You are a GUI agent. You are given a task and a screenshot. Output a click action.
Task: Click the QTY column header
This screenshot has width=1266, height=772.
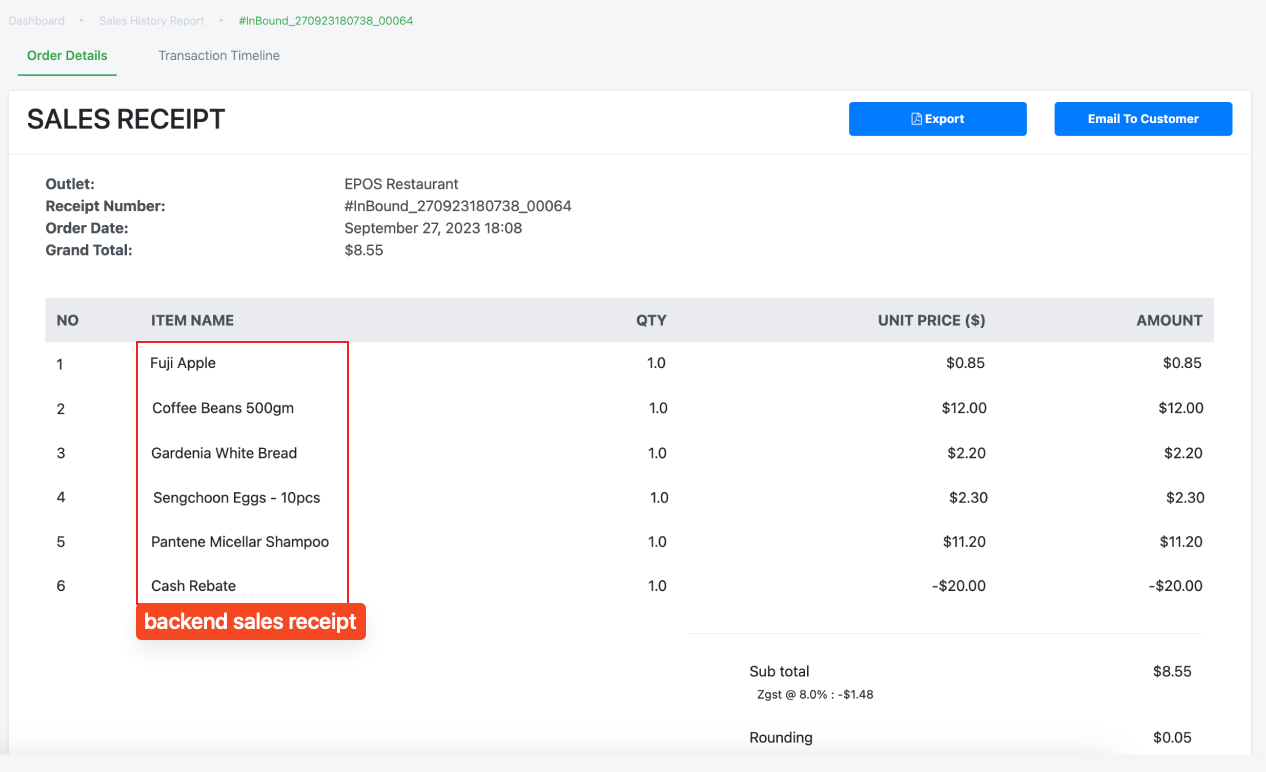[x=651, y=321]
